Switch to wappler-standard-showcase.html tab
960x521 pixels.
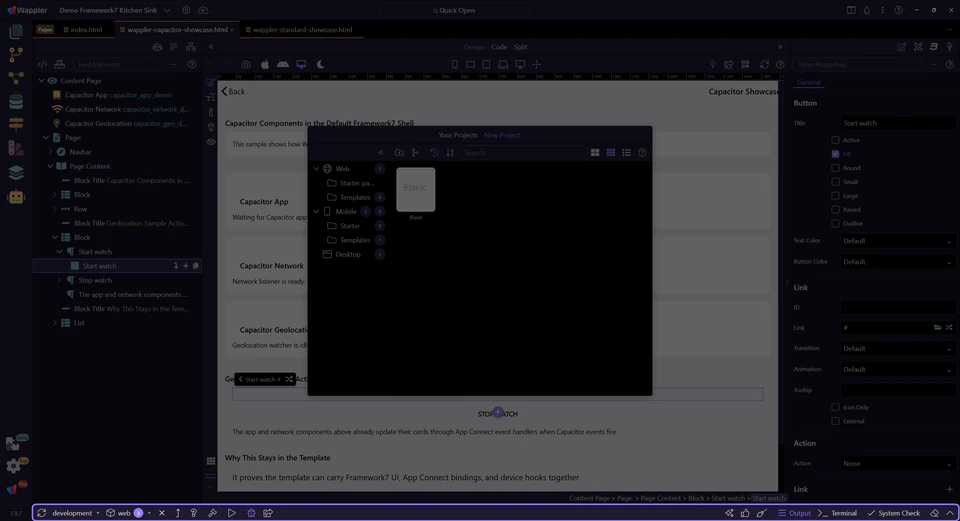(299, 29)
